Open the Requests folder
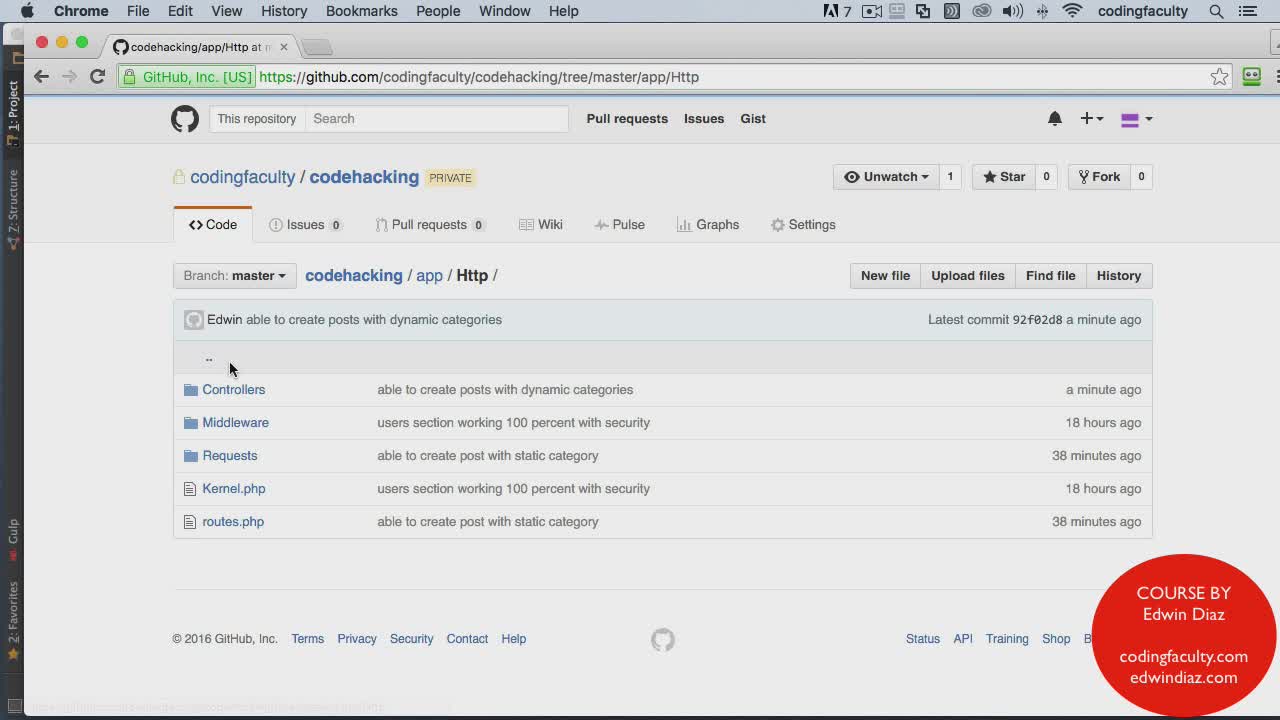Image resolution: width=1280 pixels, height=720 pixels. point(230,456)
